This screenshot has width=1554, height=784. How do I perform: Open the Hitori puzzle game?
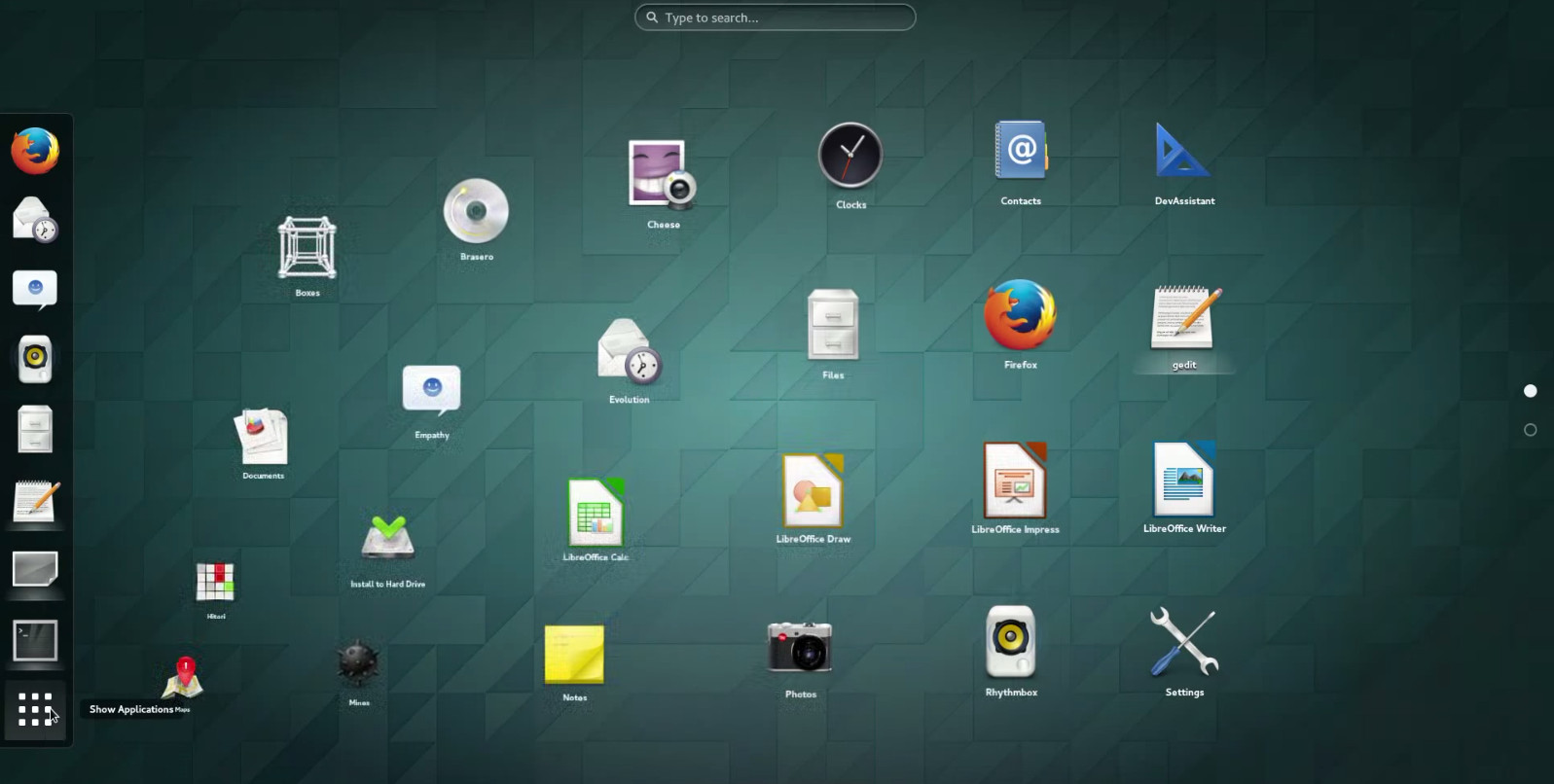[215, 582]
